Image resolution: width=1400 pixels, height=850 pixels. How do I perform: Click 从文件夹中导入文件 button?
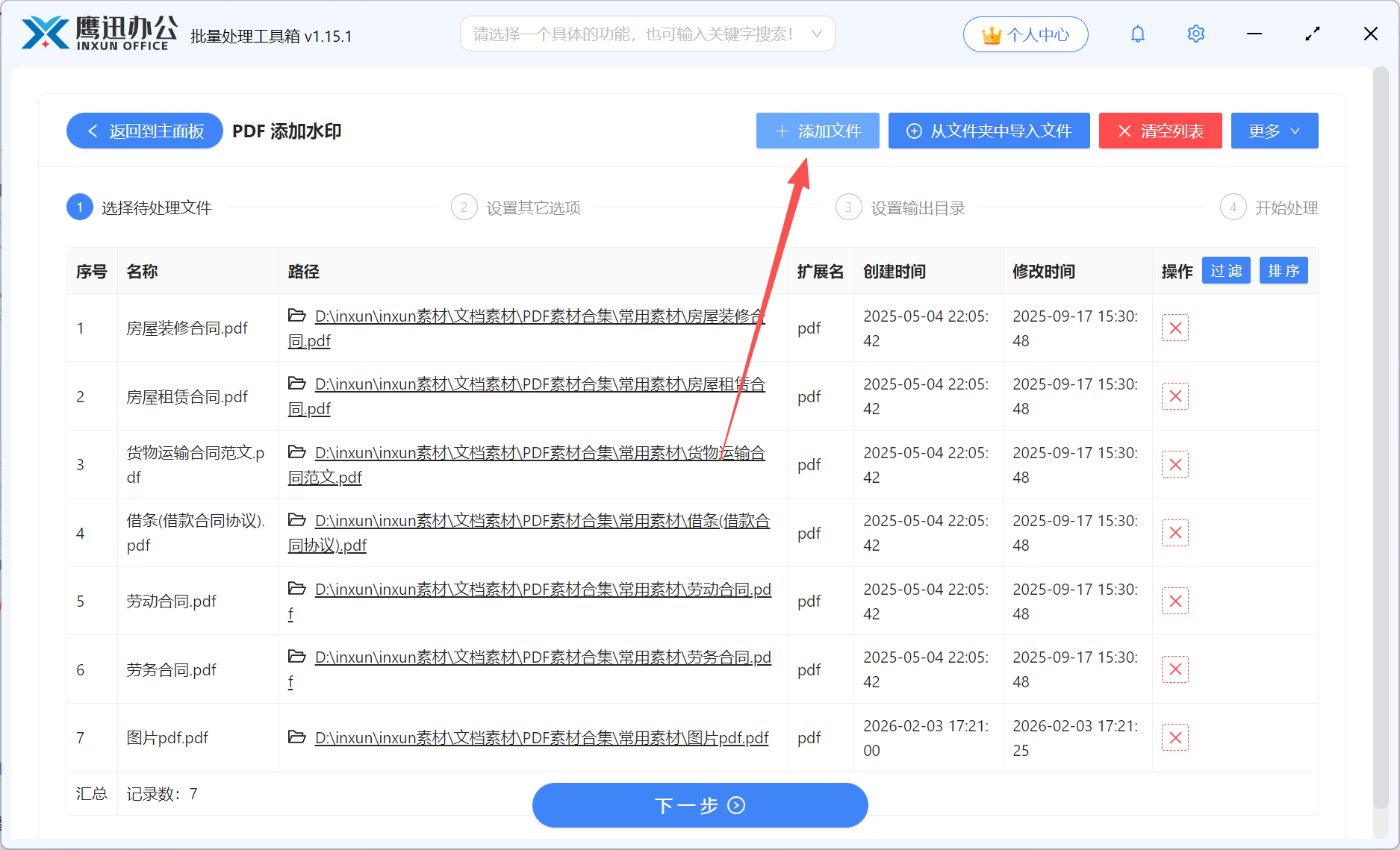pyautogui.click(x=989, y=131)
